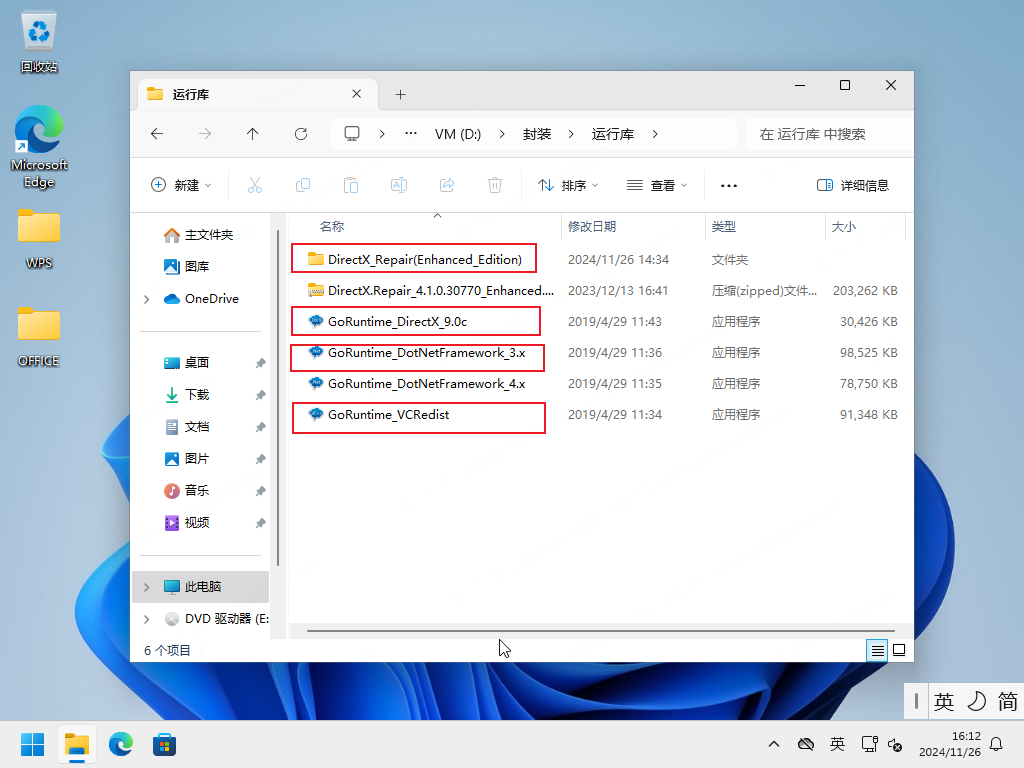Click chevron after 运行库 in address bar
This screenshot has width=1024, height=768.
click(655, 134)
